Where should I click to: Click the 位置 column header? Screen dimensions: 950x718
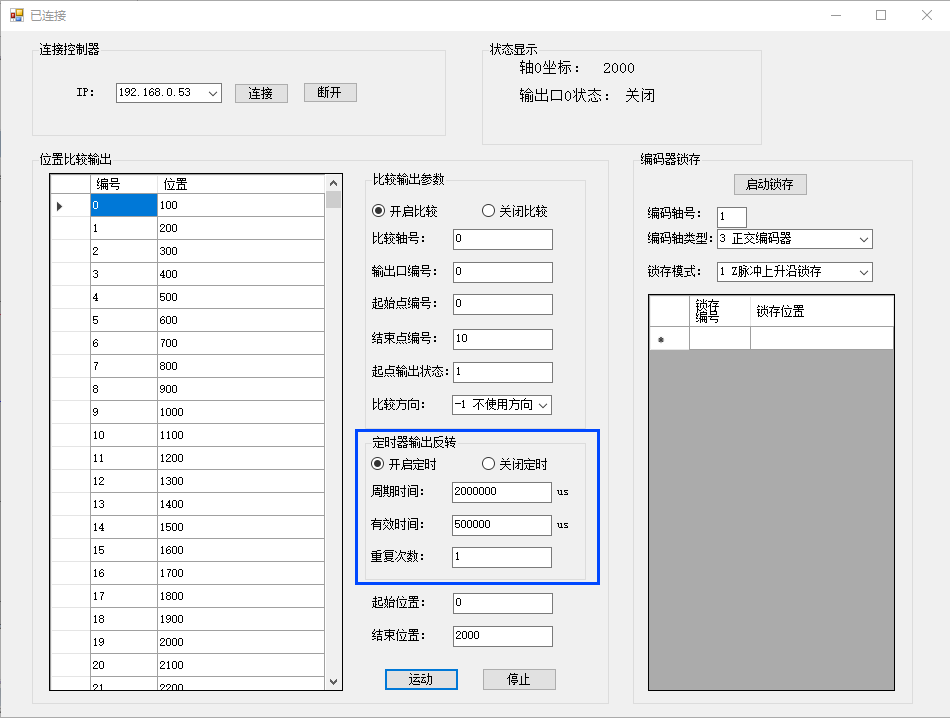pyautogui.click(x=241, y=184)
